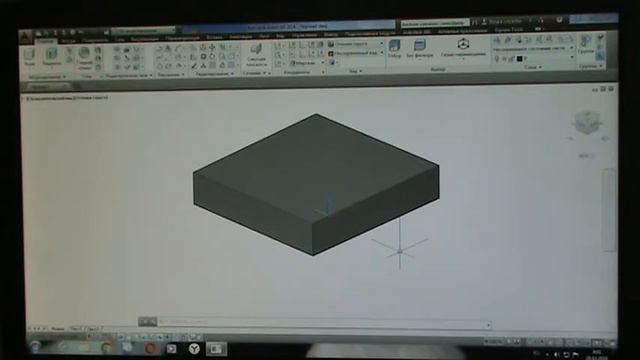Click the ViewCube in the viewport corner

click(x=587, y=122)
